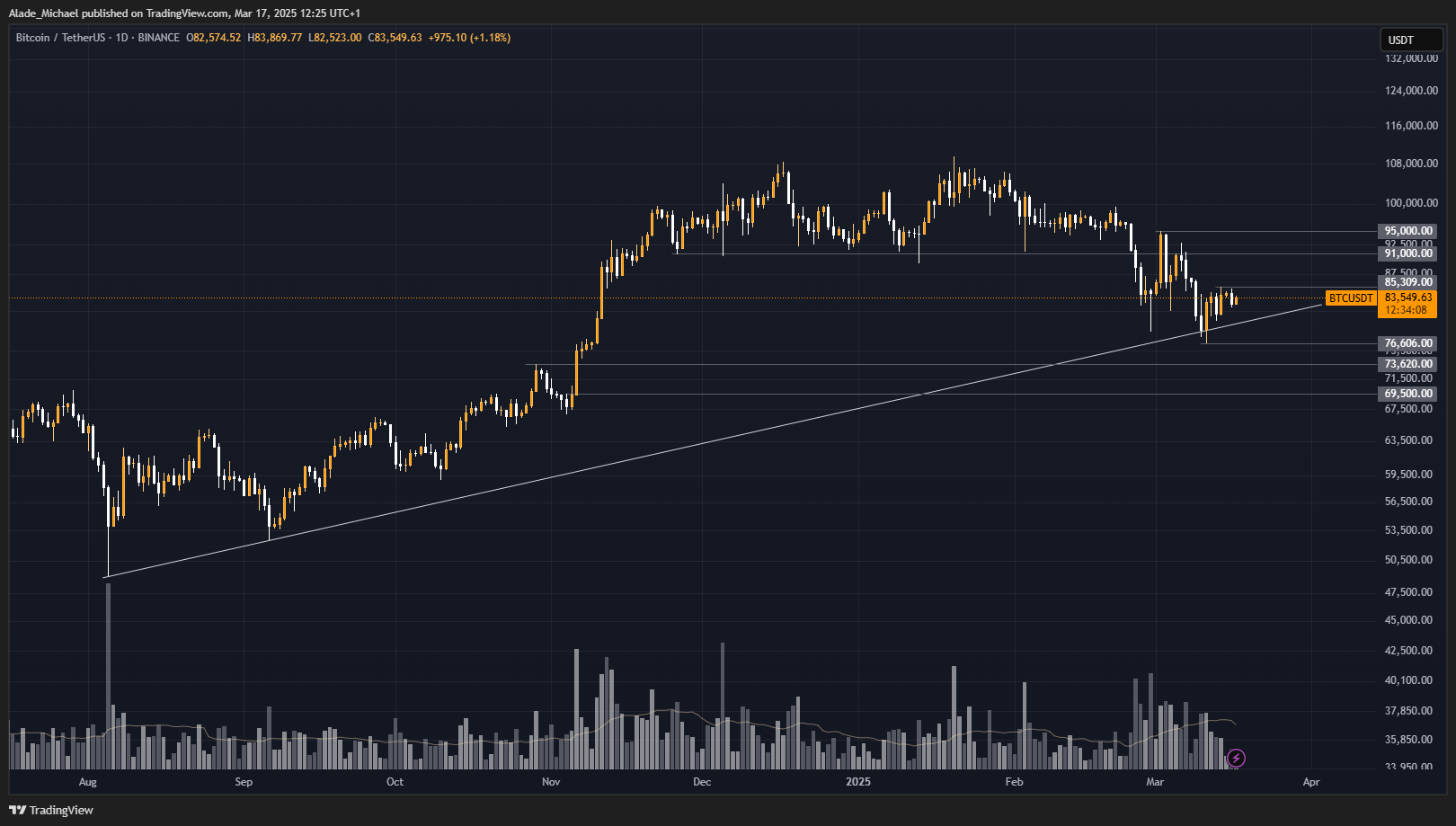Click the Mar label on time axis
Viewport: 1456px width, 826px height.
(x=1155, y=782)
